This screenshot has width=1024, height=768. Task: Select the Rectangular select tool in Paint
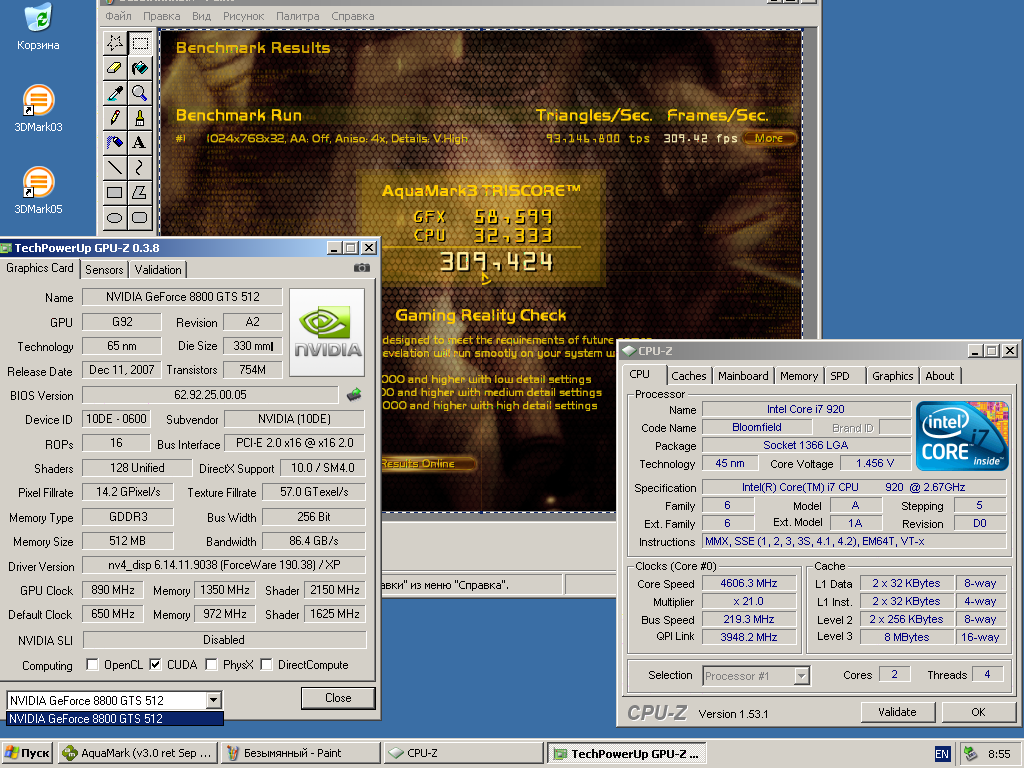[140, 44]
